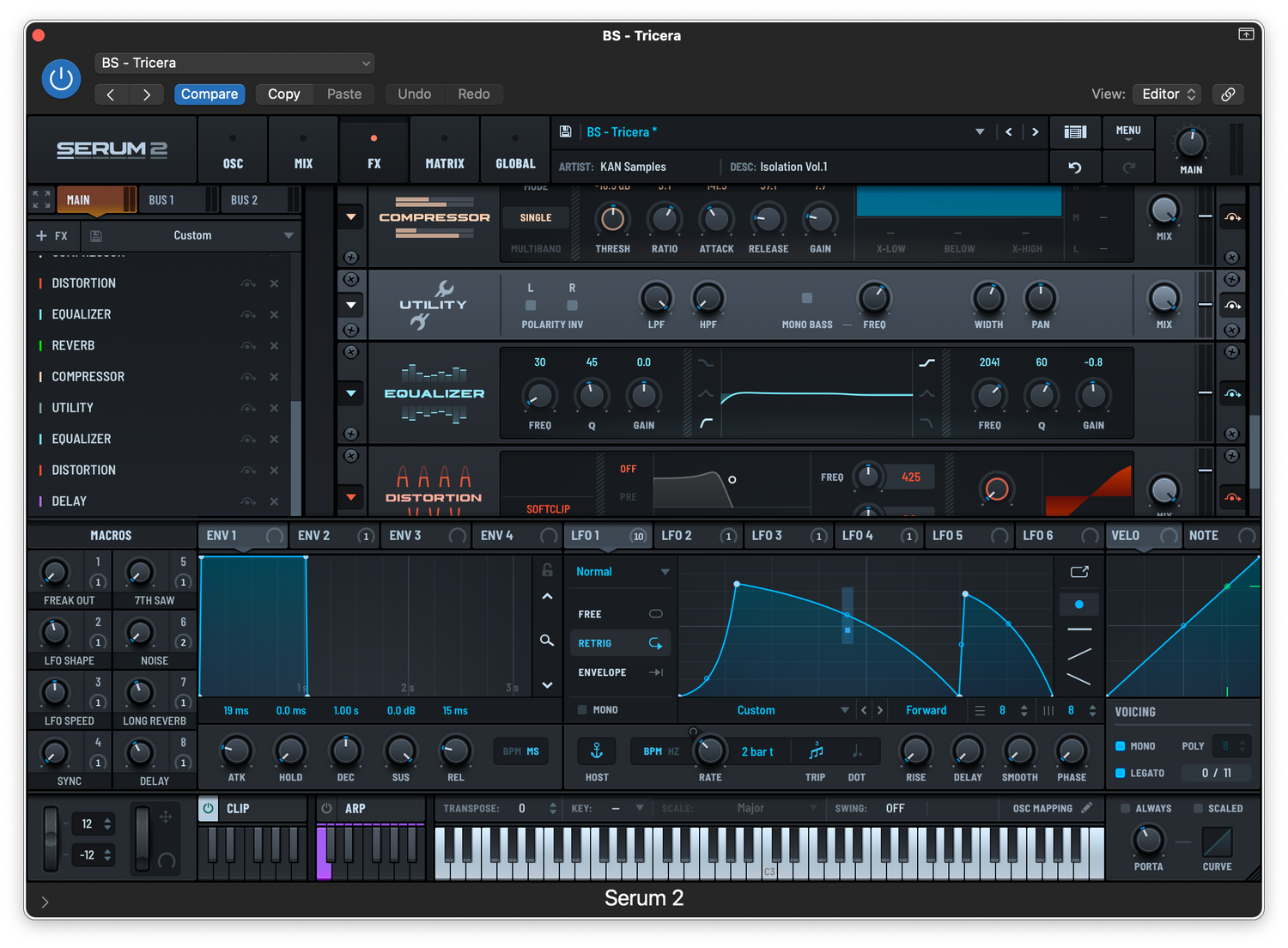1288x948 pixels.
Task: Click the plugin power bypass button
Action: pyautogui.click(x=61, y=79)
